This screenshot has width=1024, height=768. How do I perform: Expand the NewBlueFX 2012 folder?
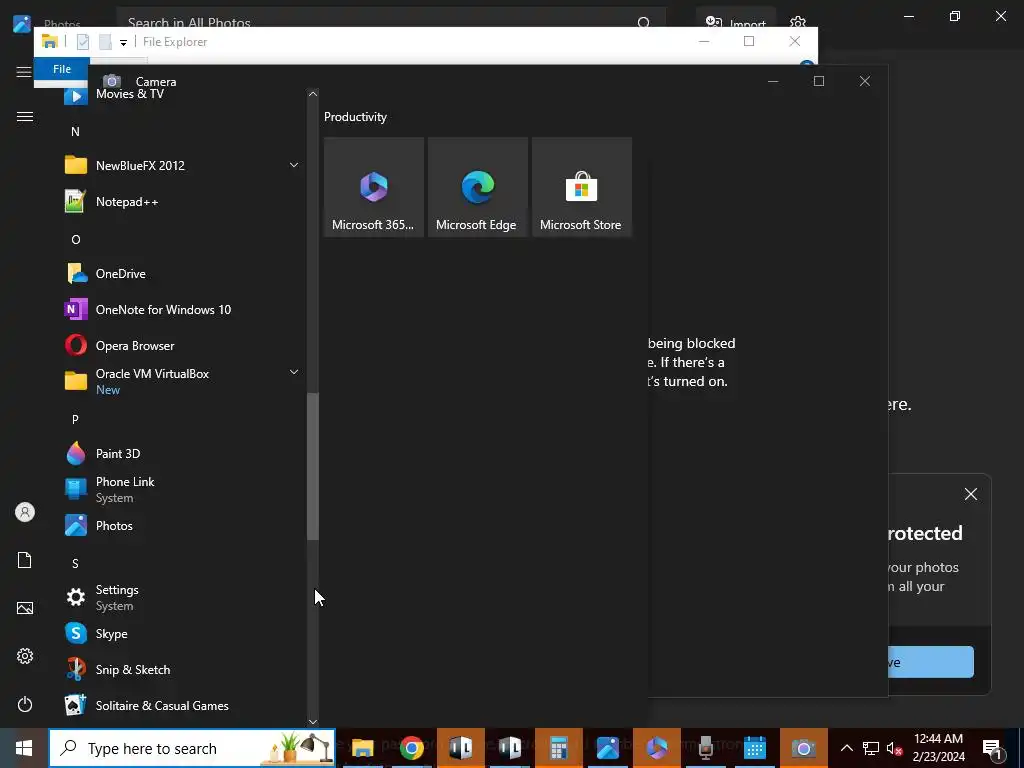[x=294, y=165]
